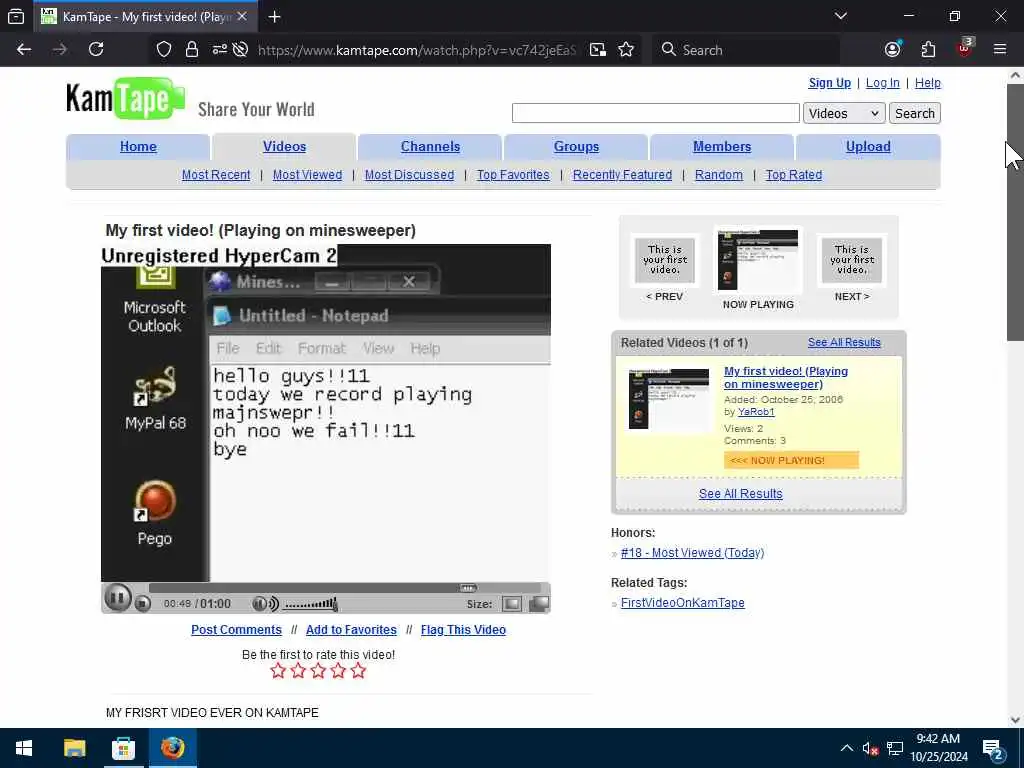
Task: Open the tracking protection shield icon
Action: (164, 50)
